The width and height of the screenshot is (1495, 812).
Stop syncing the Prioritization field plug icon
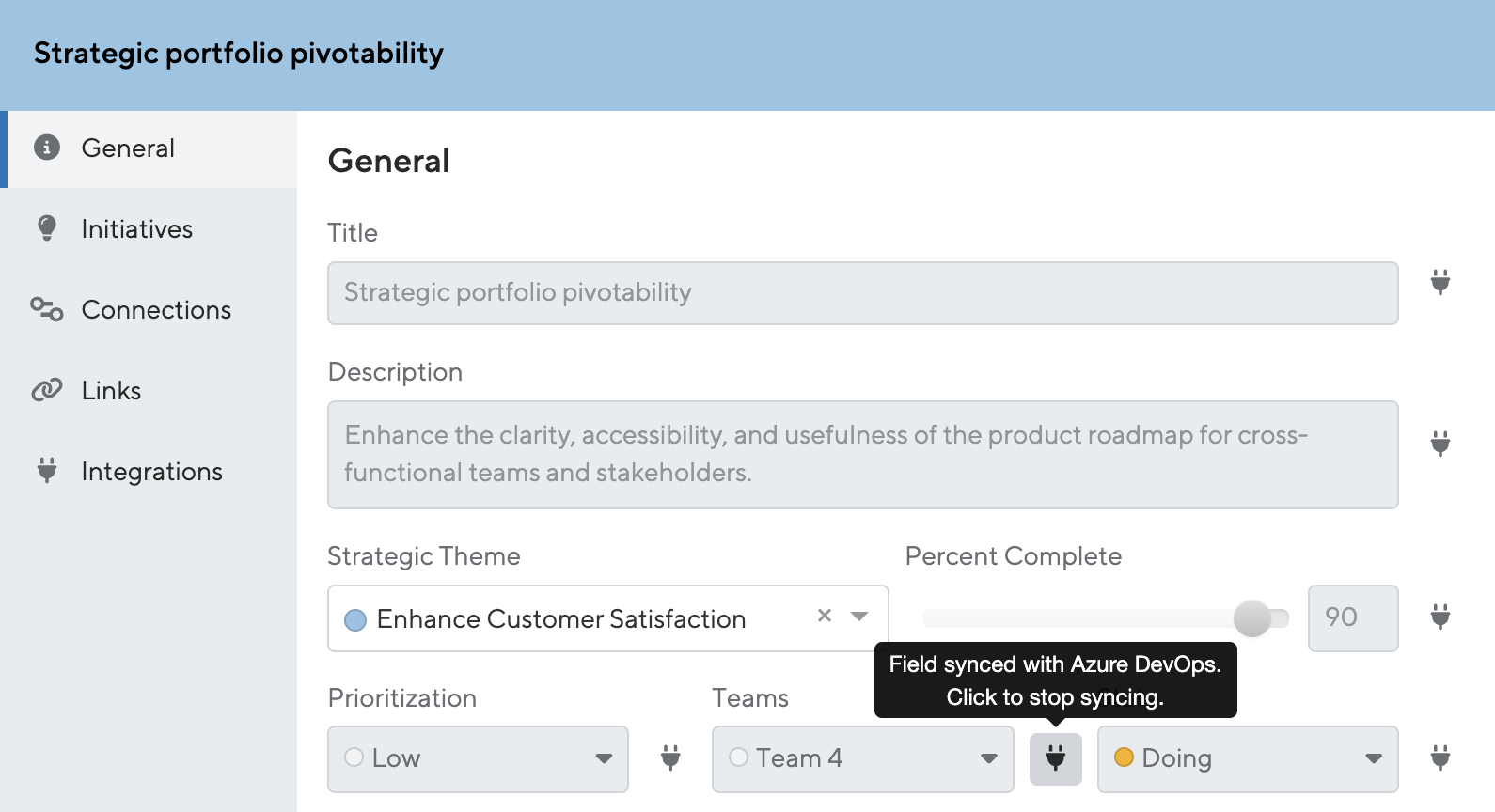pos(669,757)
